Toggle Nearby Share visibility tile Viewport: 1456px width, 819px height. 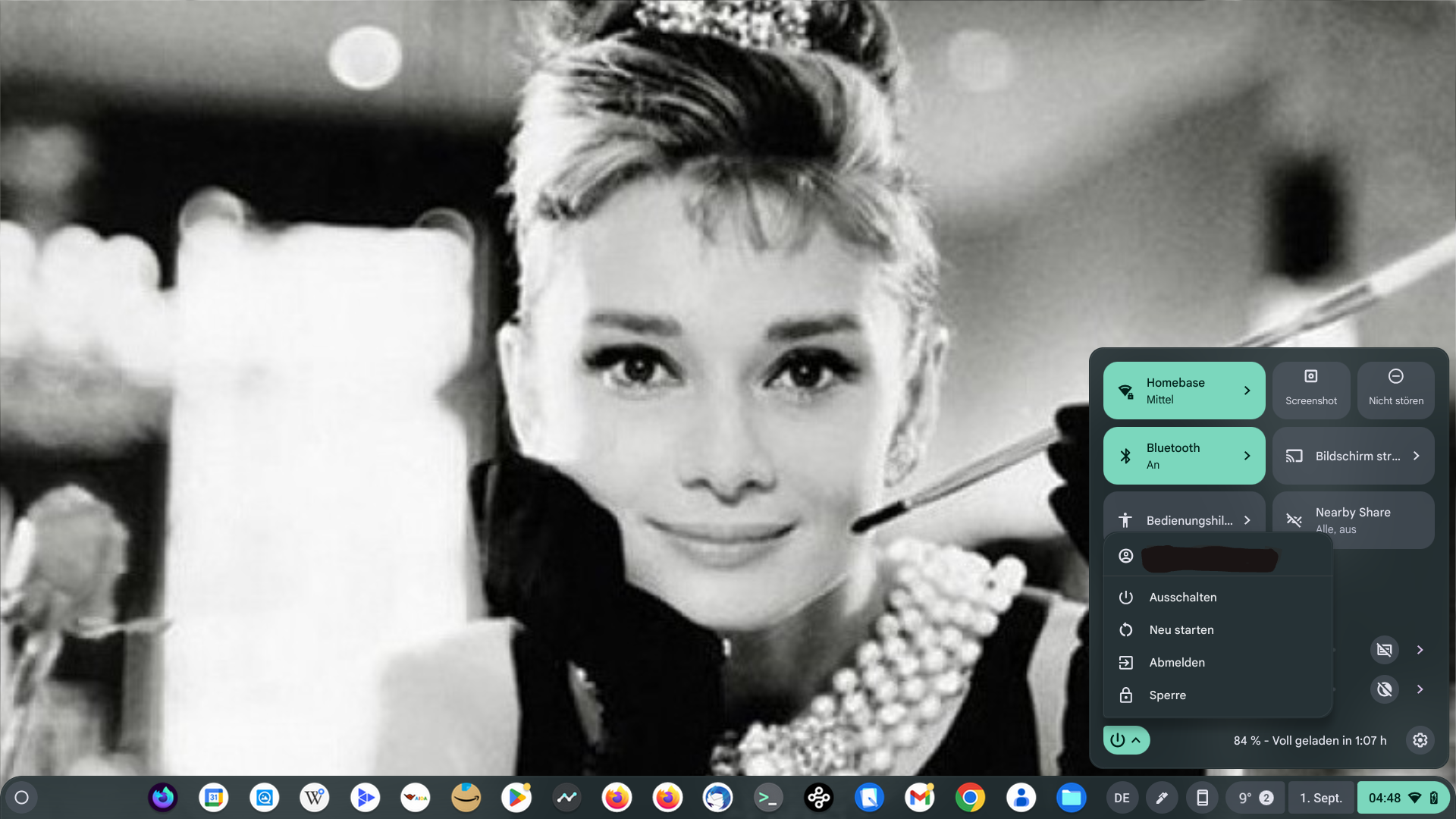[1353, 520]
